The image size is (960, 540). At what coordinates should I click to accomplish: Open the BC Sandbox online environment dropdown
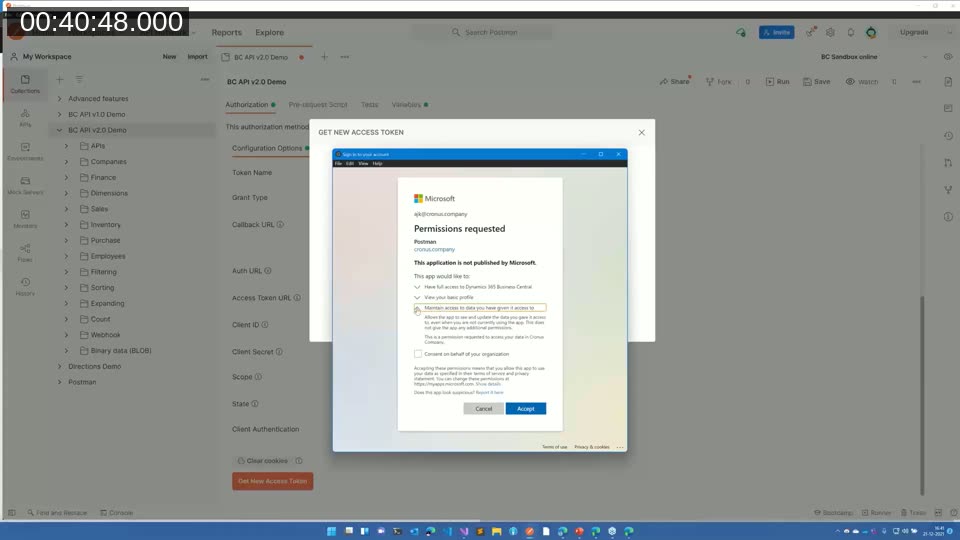coord(874,57)
